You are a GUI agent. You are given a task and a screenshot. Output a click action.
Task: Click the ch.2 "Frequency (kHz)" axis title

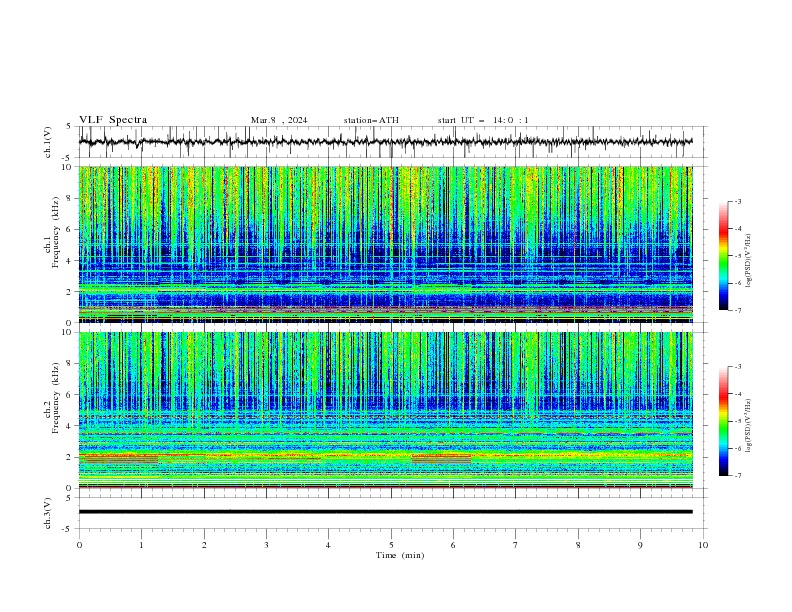click(x=56, y=398)
